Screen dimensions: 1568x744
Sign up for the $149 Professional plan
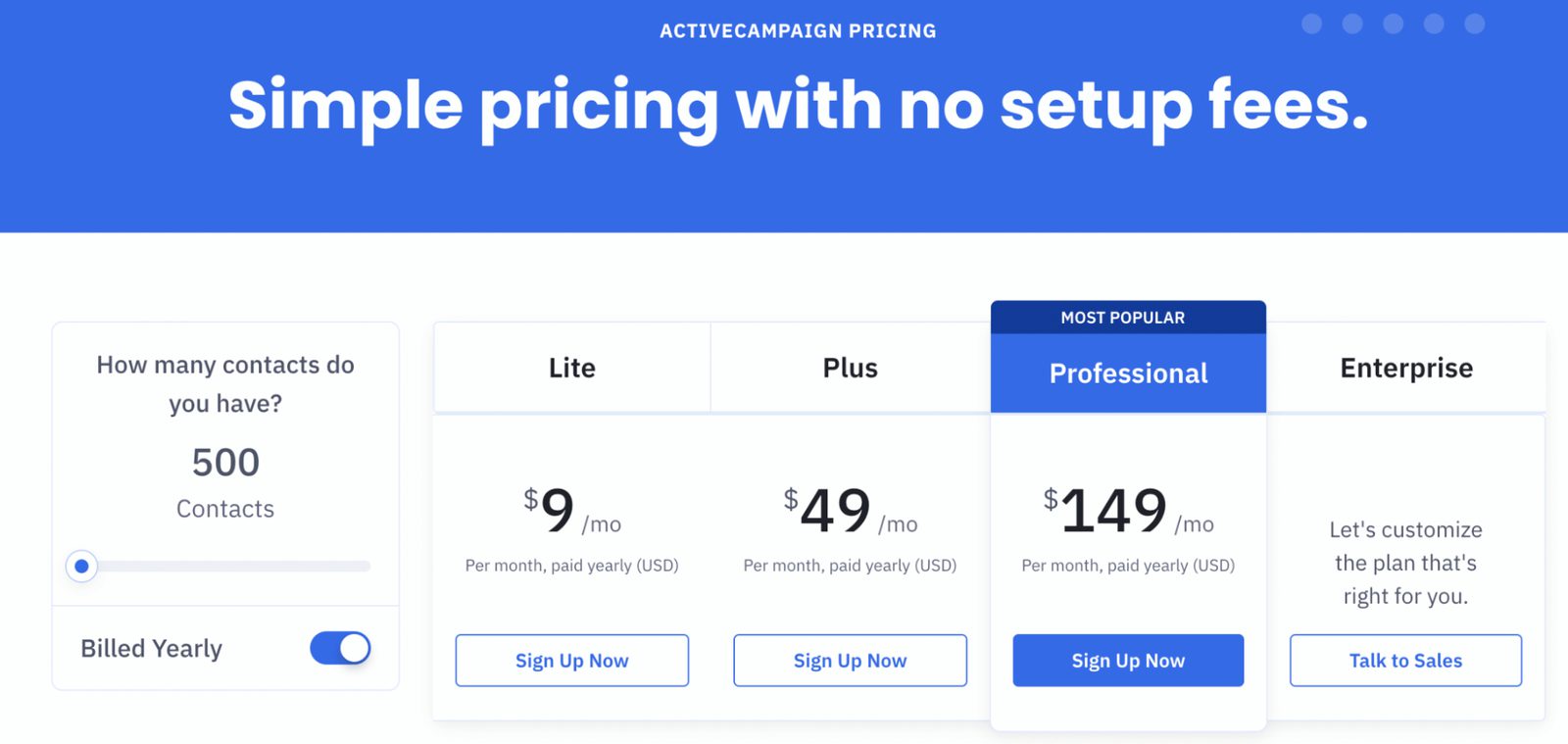point(1128,661)
